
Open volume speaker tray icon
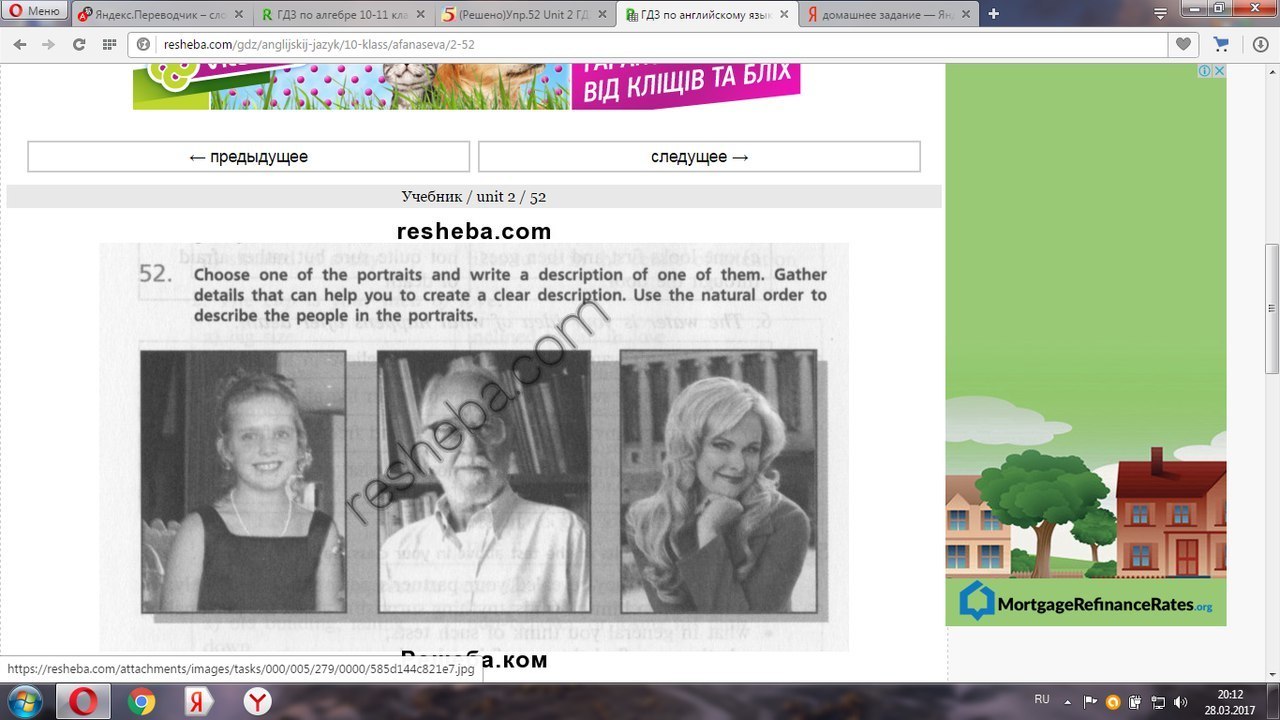1181,702
